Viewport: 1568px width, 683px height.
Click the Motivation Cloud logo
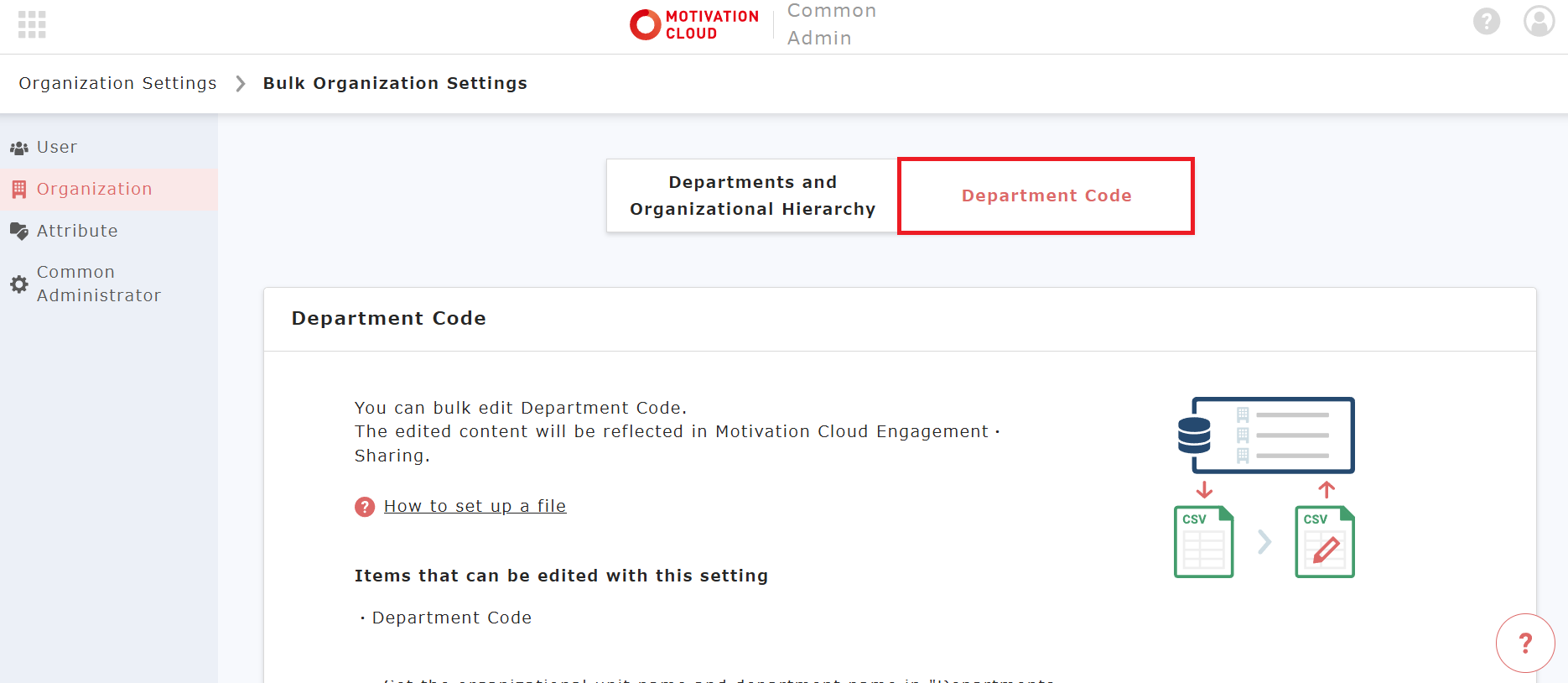coord(694,24)
